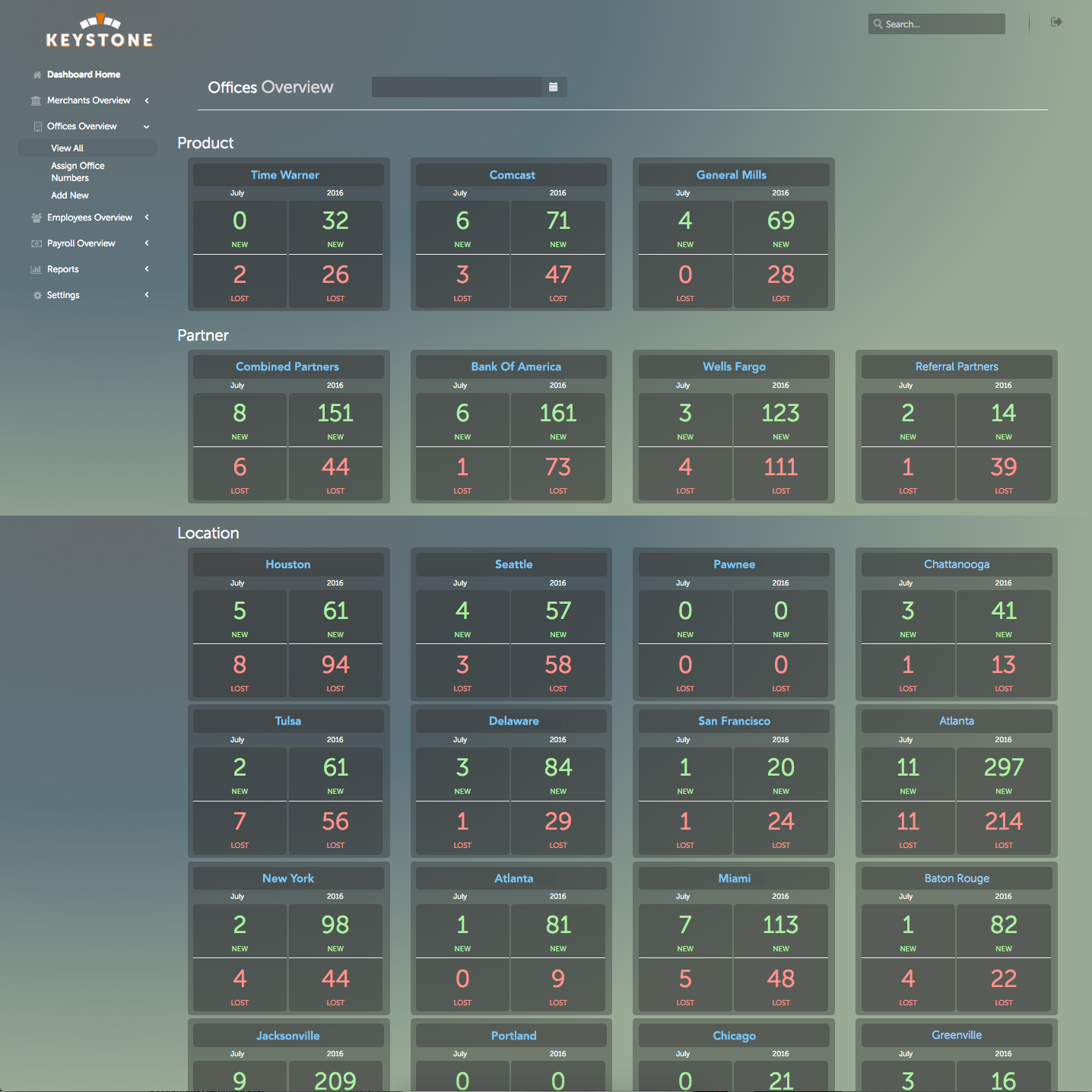Open the Offices Overview menu
Image resolution: width=1092 pixels, height=1092 pixels.
pyautogui.click(x=82, y=126)
